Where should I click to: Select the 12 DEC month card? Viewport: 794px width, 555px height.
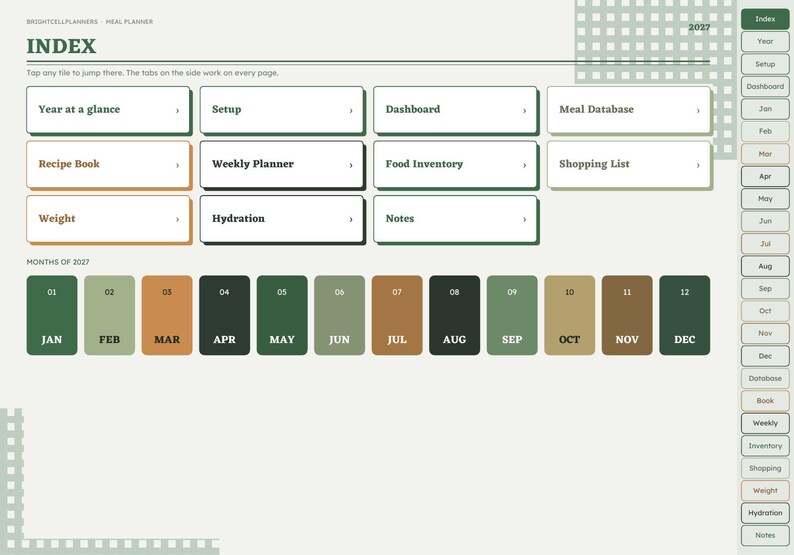pyautogui.click(x=685, y=315)
